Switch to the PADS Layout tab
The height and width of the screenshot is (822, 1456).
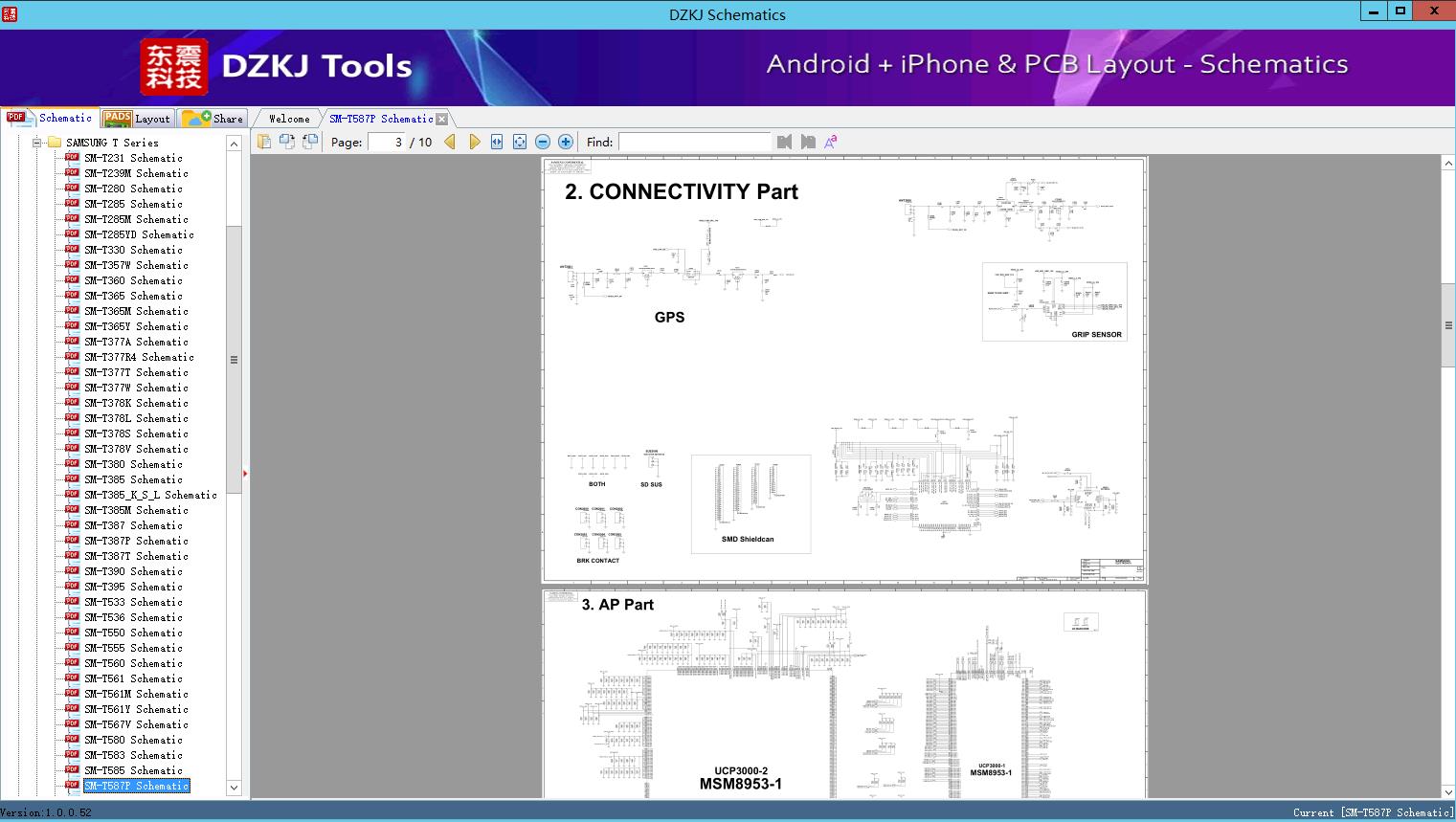[x=137, y=119]
